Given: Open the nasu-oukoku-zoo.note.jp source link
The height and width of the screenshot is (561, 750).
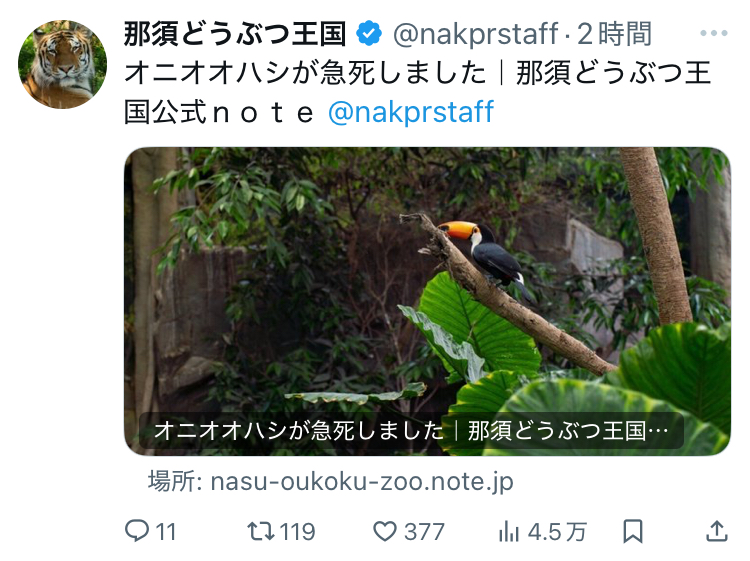Looking at the screenshot, I should (x=331, y=481).
